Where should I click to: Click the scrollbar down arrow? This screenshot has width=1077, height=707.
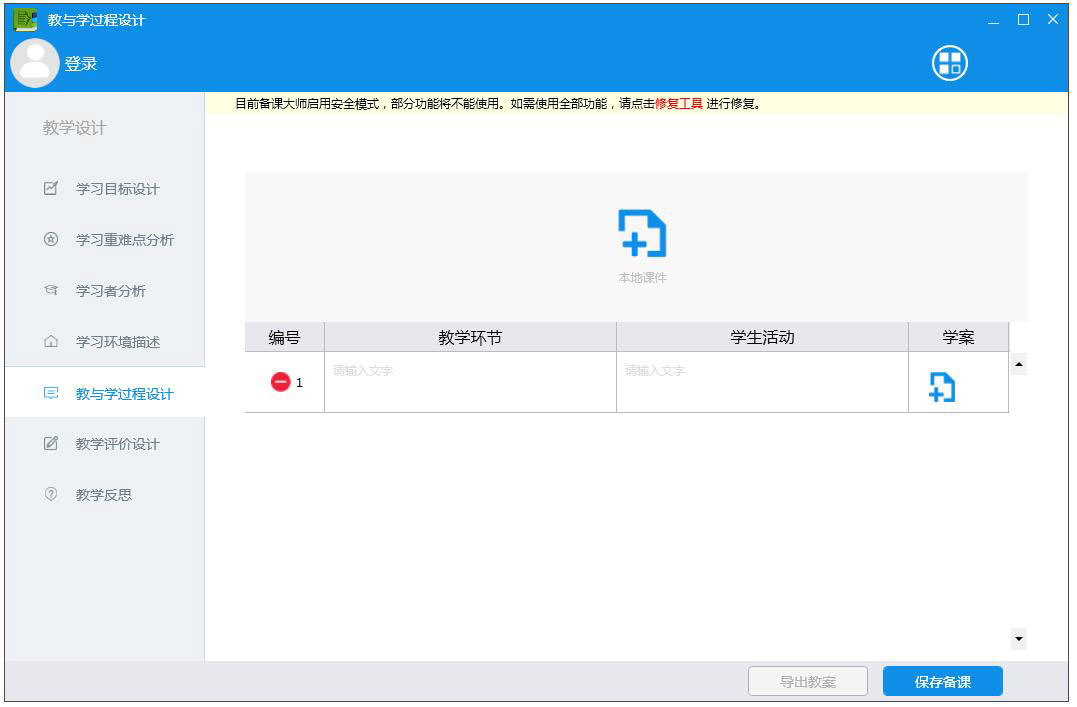[1018, 637]
